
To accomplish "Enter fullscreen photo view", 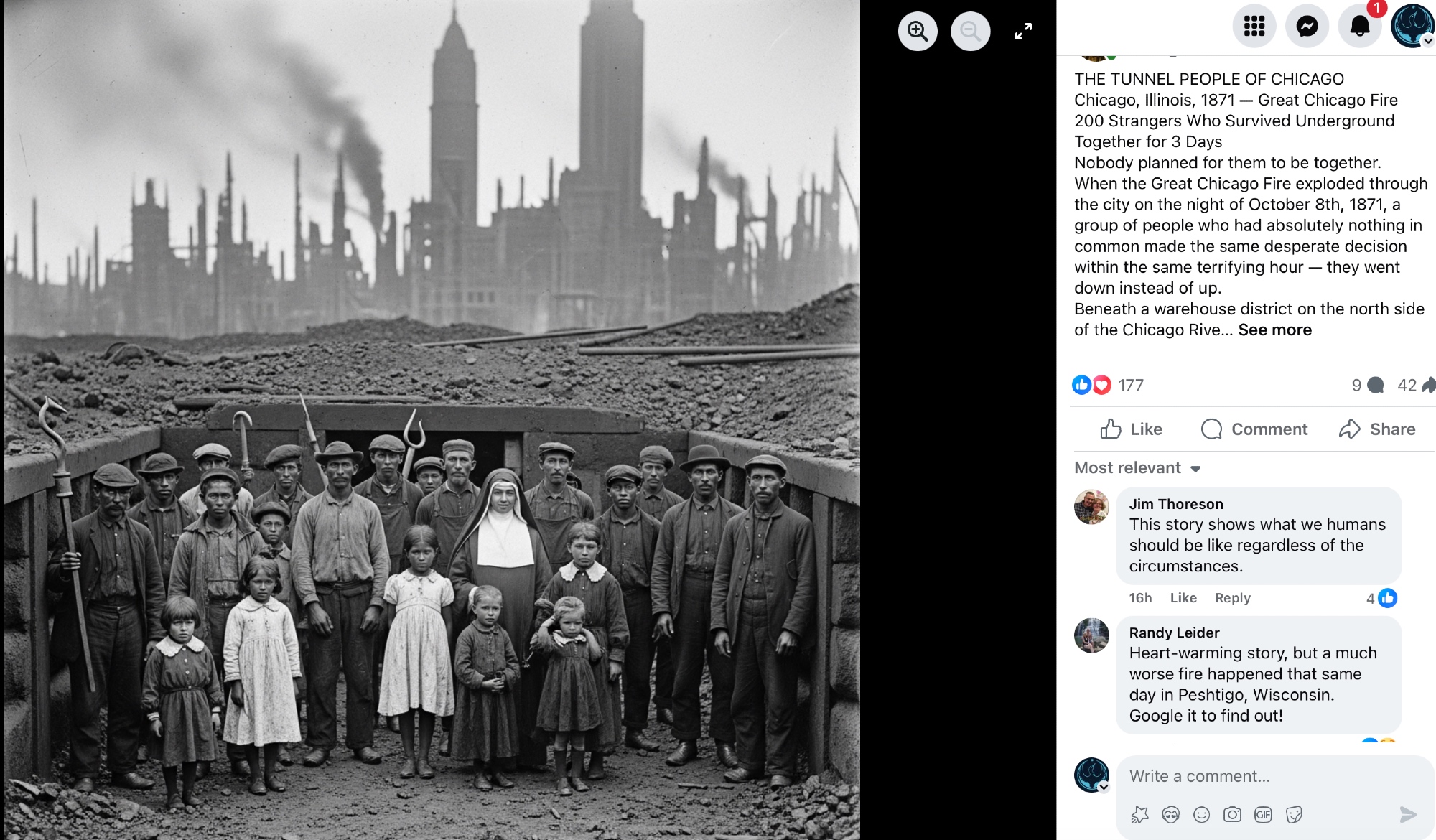I will [1023, 31].
